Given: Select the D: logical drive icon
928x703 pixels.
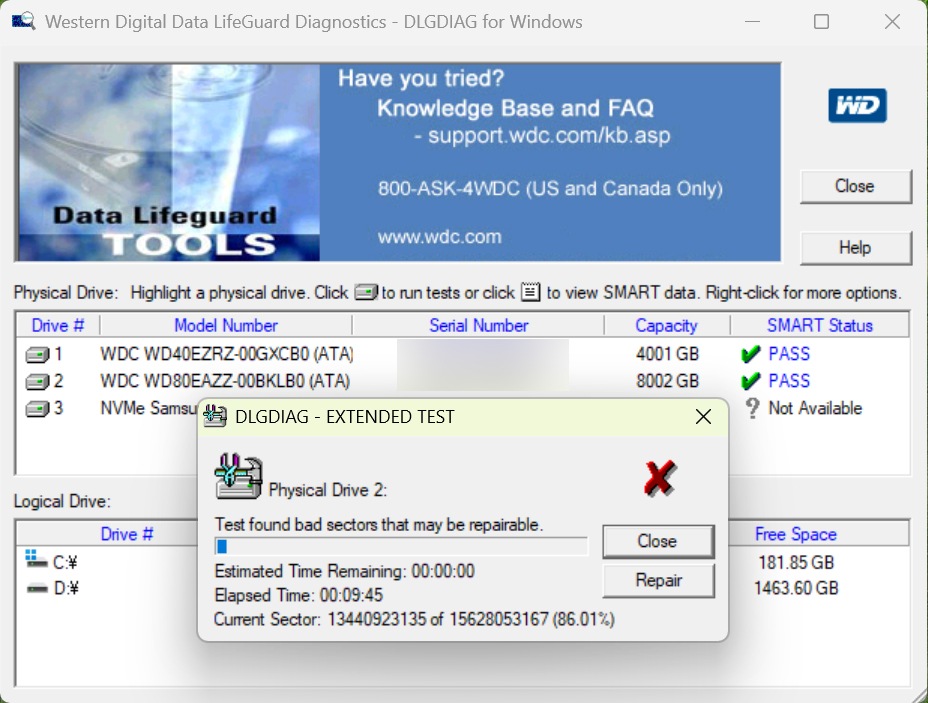Looking at the screenshot, I should 37,588.
